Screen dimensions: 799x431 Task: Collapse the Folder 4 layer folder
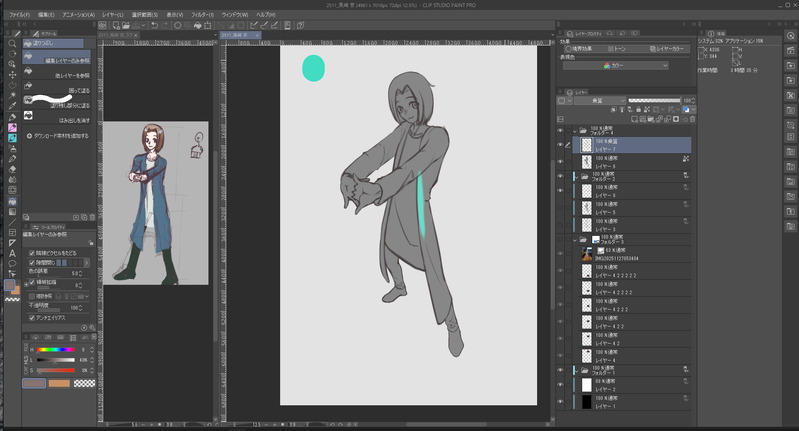575,130
